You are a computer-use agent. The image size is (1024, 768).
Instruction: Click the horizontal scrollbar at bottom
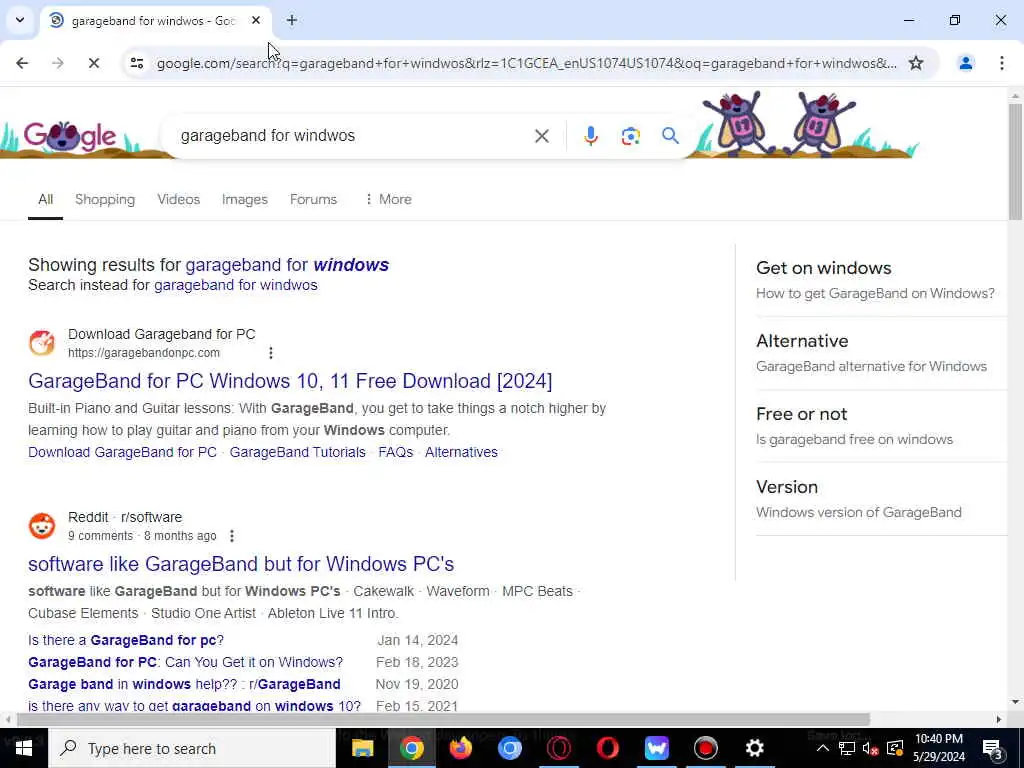[443, 719]
